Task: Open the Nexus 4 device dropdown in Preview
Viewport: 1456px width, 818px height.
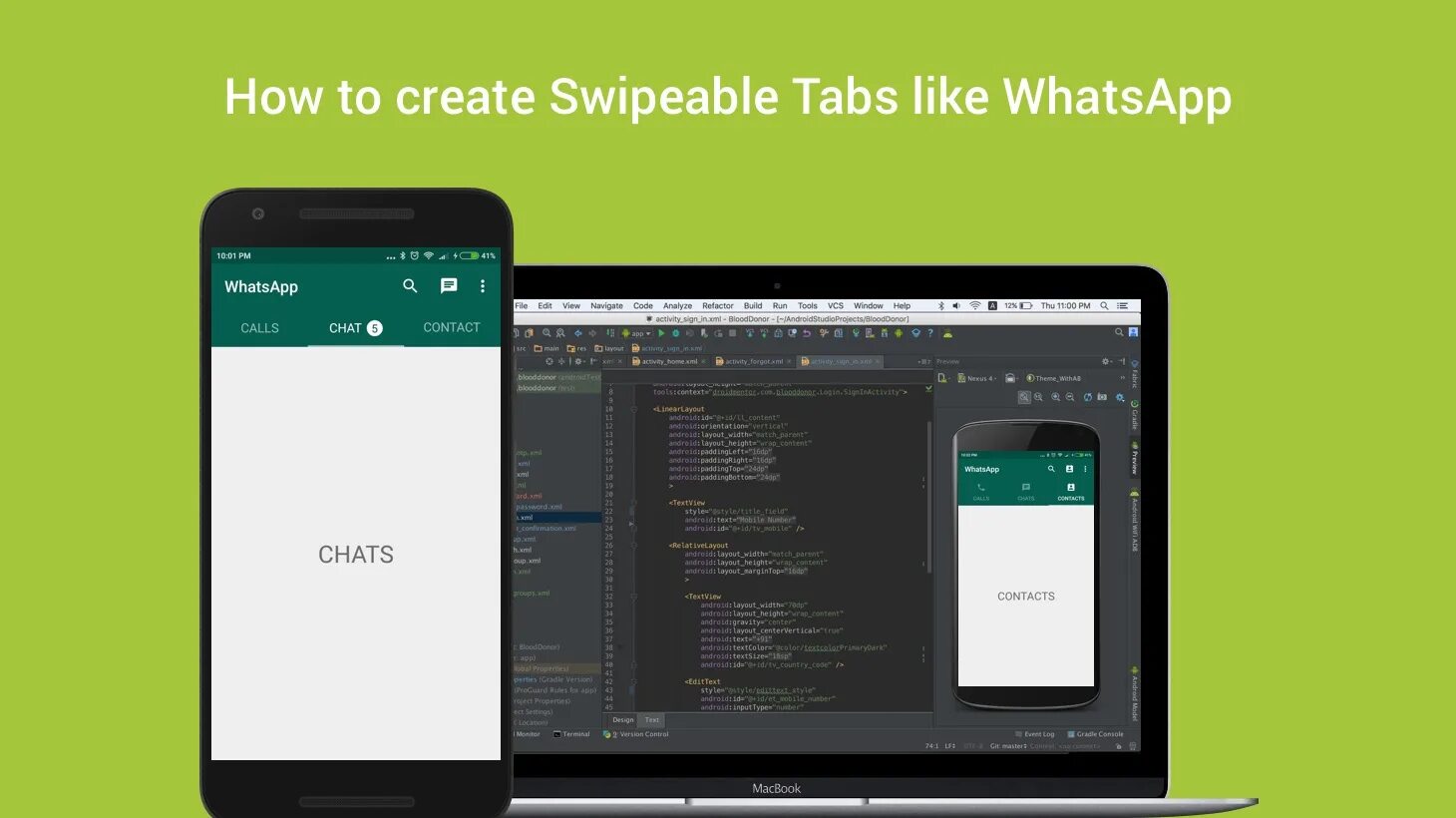Action: 977,378
